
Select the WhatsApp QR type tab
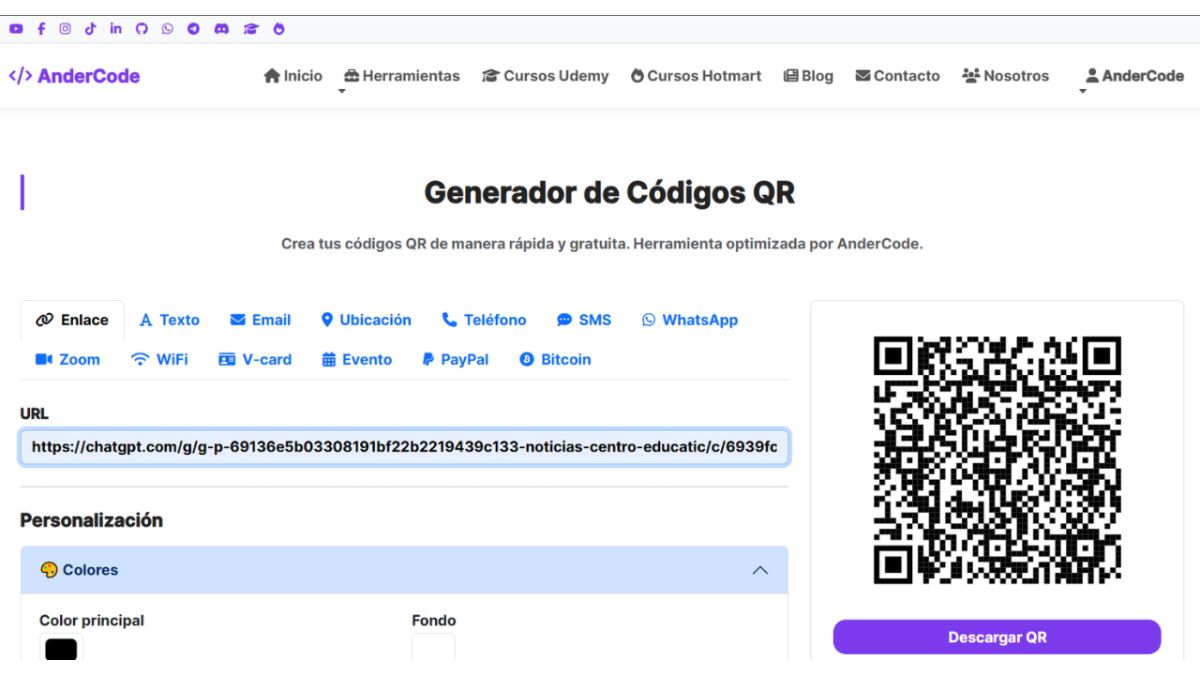(x=689, y=320)
